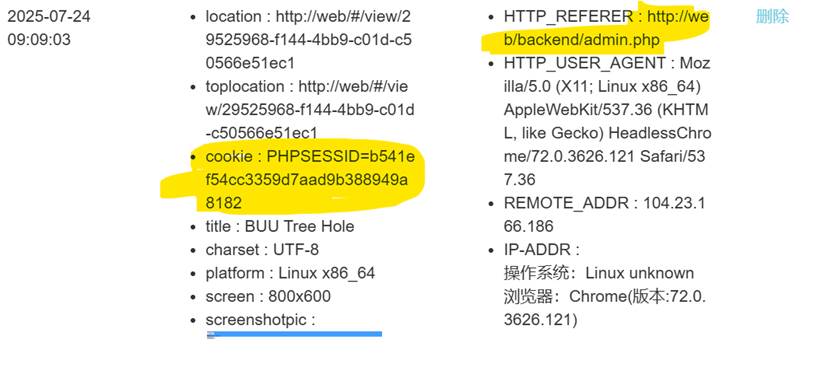Select the charset UTF-8 line
The width and height of the screenshot is (831, 371).
[262, 250]
